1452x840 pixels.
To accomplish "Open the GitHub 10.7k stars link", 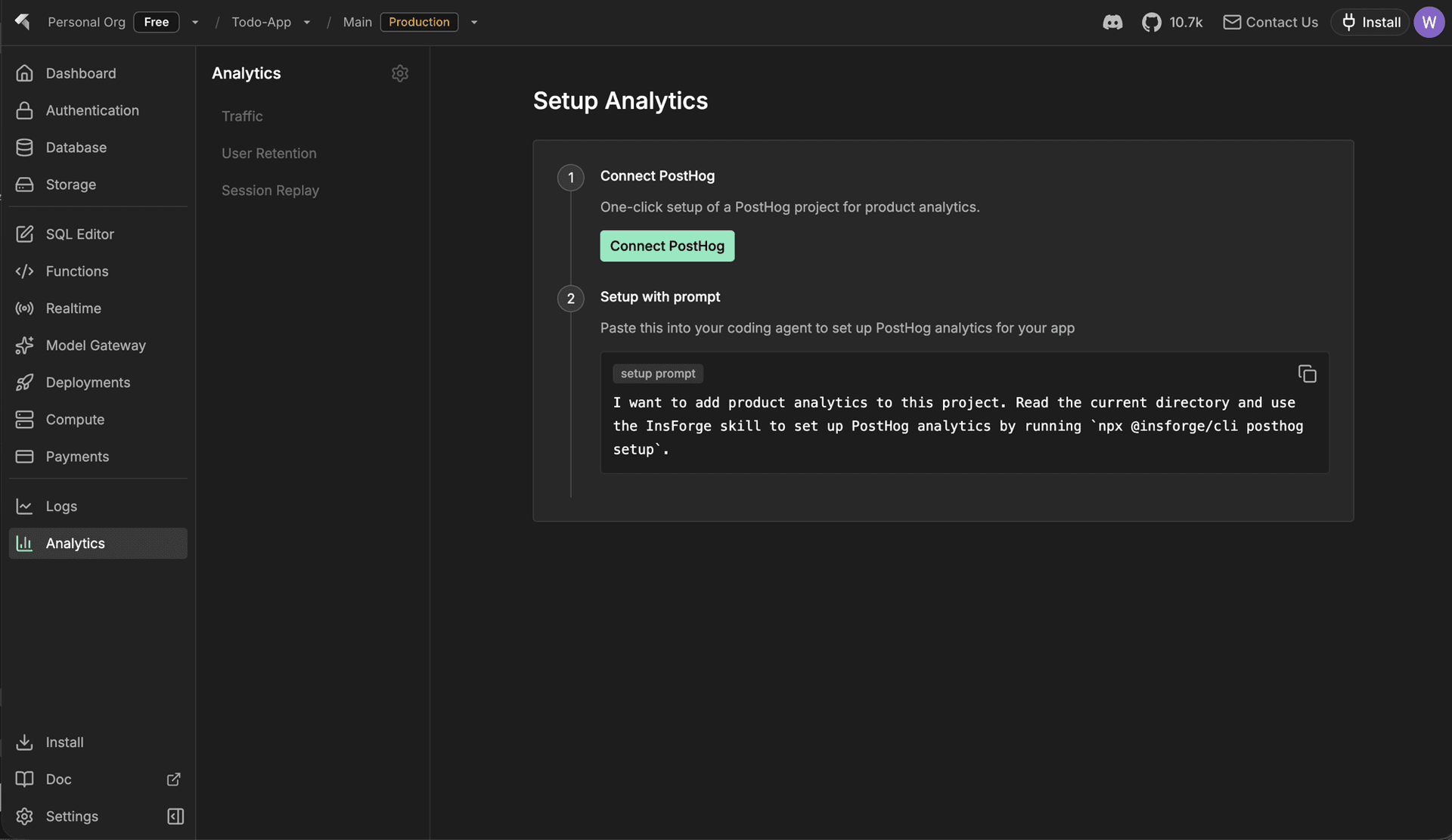I will [x=1172, y=22].
